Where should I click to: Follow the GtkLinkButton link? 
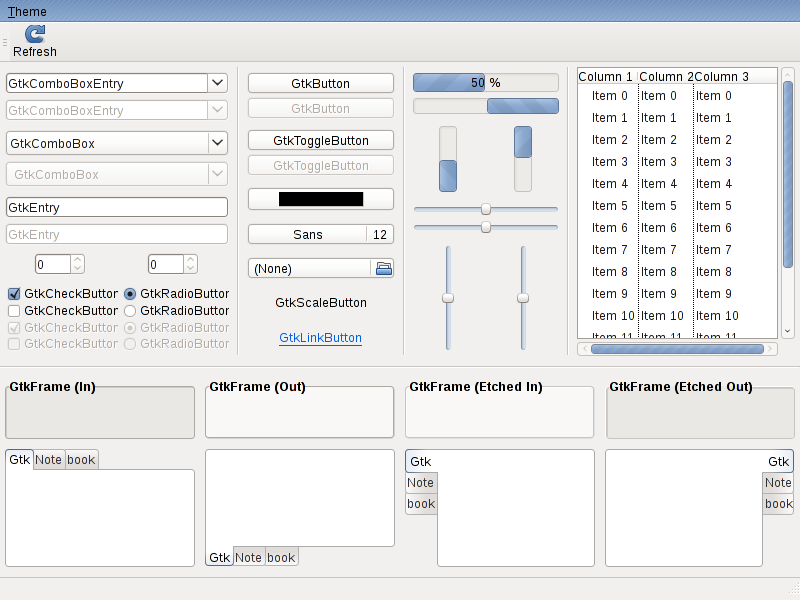pos(320,338)
